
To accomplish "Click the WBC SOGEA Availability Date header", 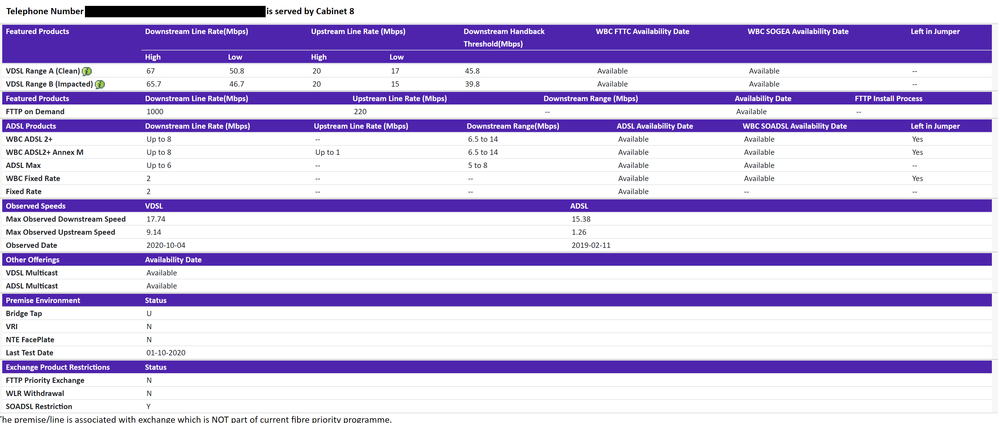I will coord(798,32).
